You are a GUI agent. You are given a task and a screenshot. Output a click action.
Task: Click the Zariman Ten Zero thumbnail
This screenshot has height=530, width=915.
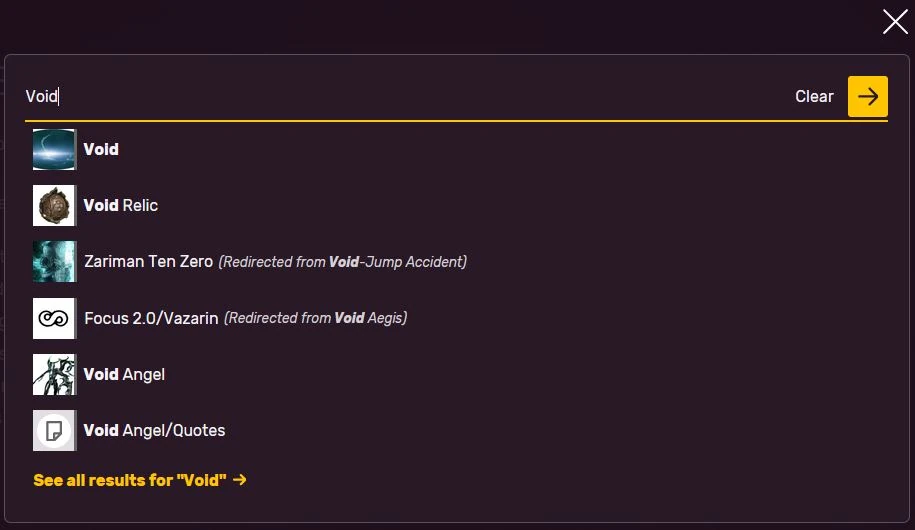[54, 262]
